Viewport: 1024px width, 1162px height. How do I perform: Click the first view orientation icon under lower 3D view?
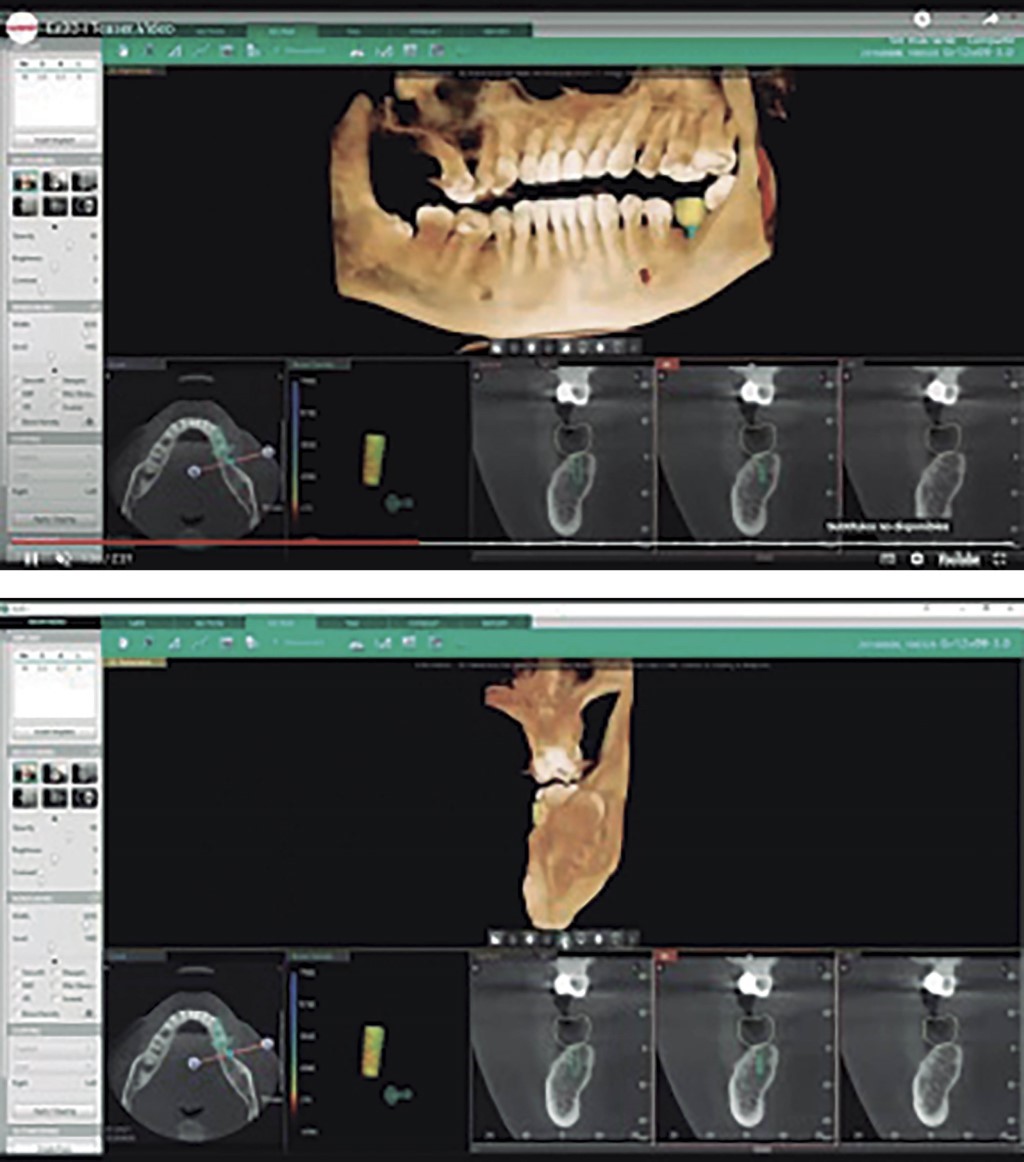497,939
